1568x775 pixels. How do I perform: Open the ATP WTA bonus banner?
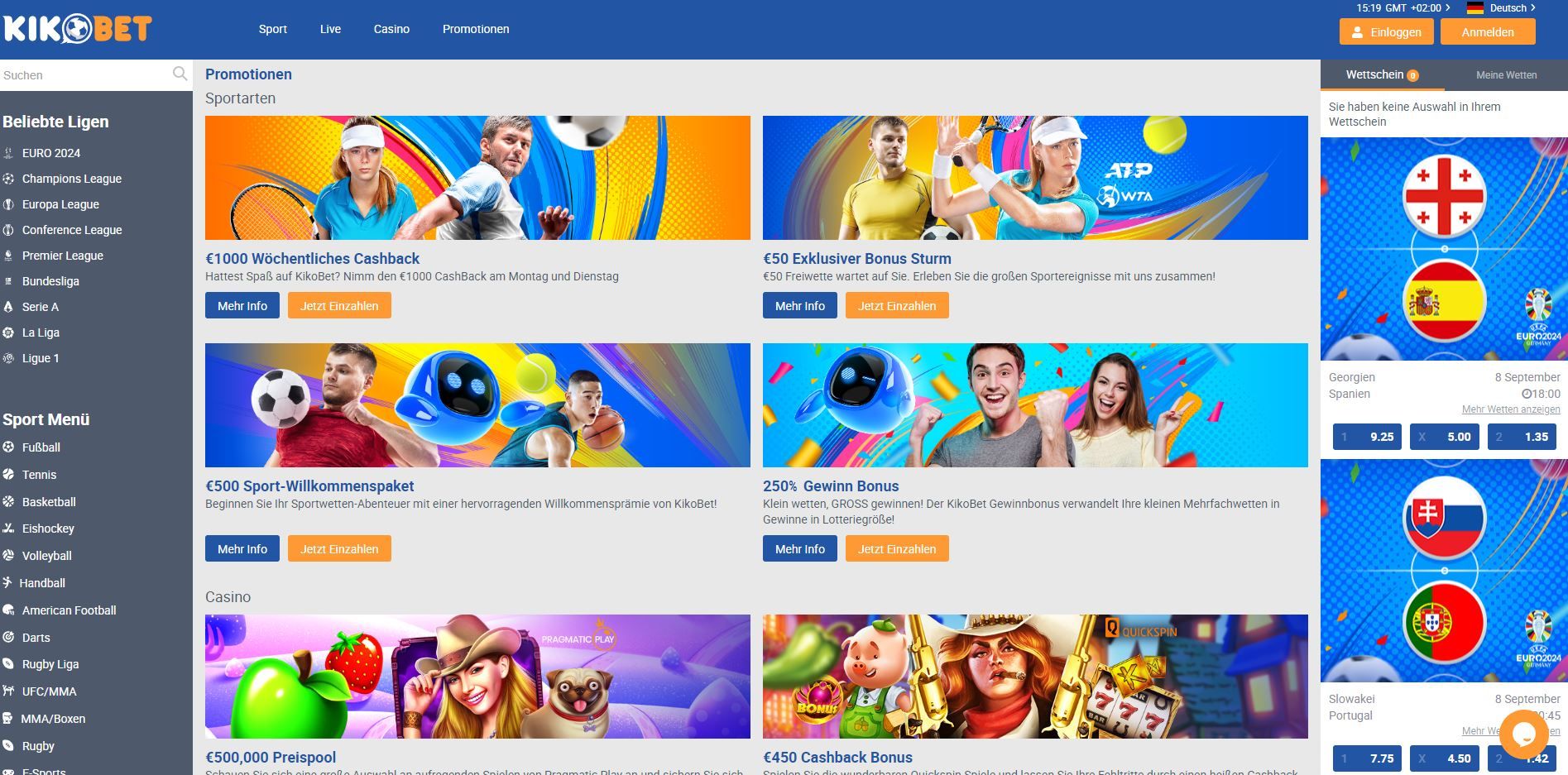(x=1035, y=178)
